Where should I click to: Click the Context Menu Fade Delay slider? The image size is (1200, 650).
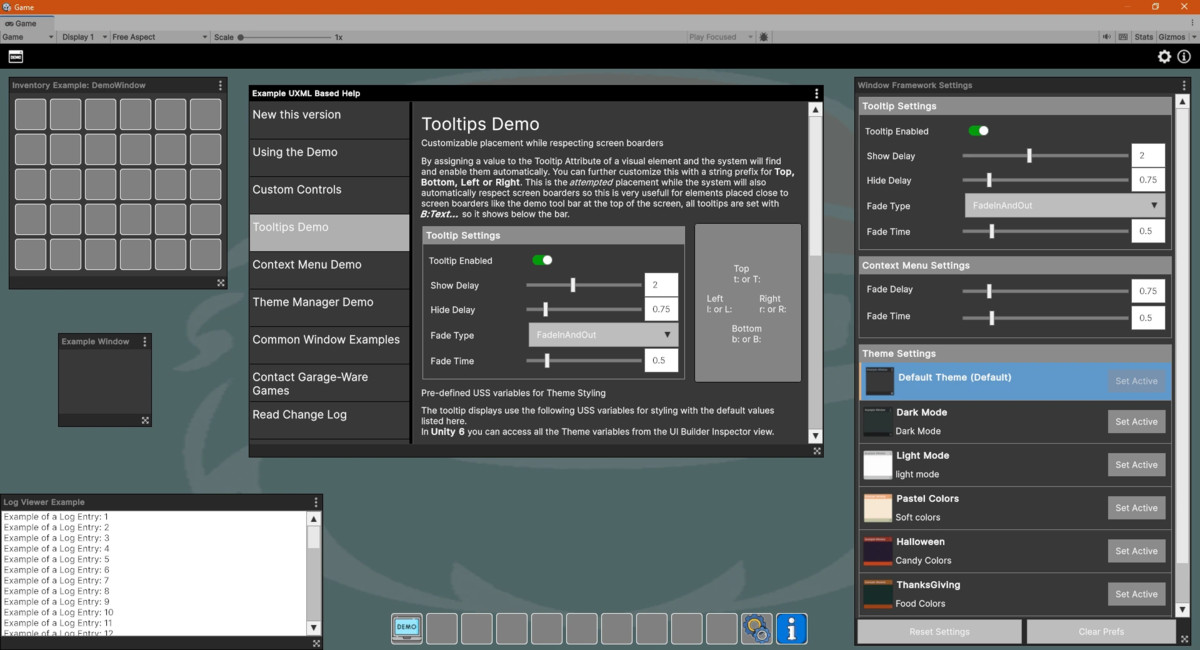1045,291
